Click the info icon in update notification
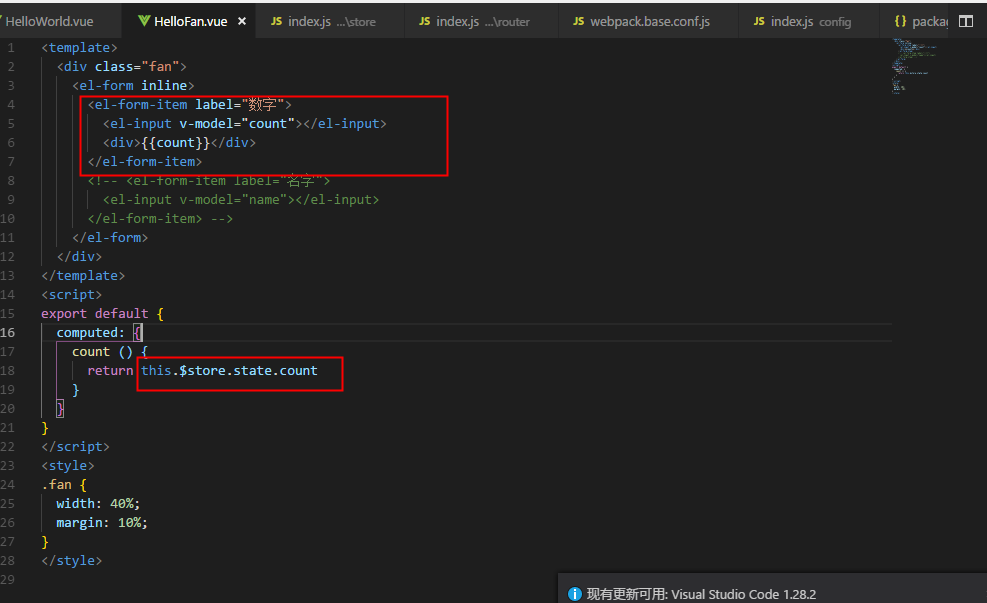The height and width of the screenshot is (603, 987). tap(575, 594)
